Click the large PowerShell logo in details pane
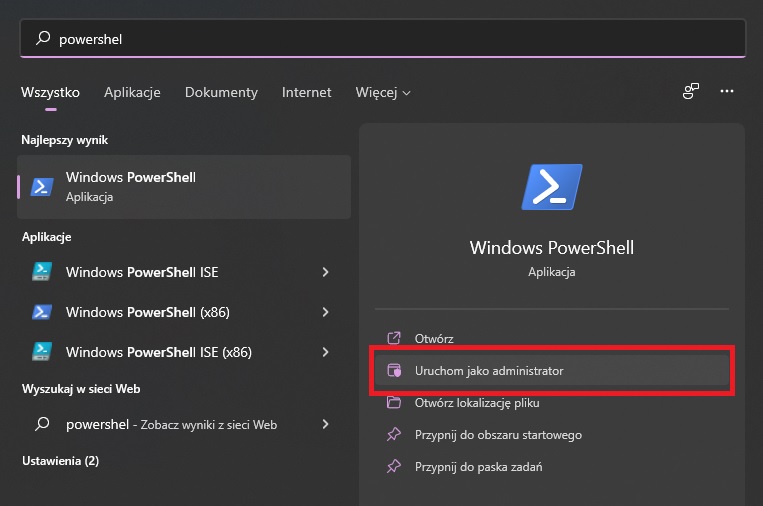Viewport: 763px width, 506px height. (x=552, y=187)
